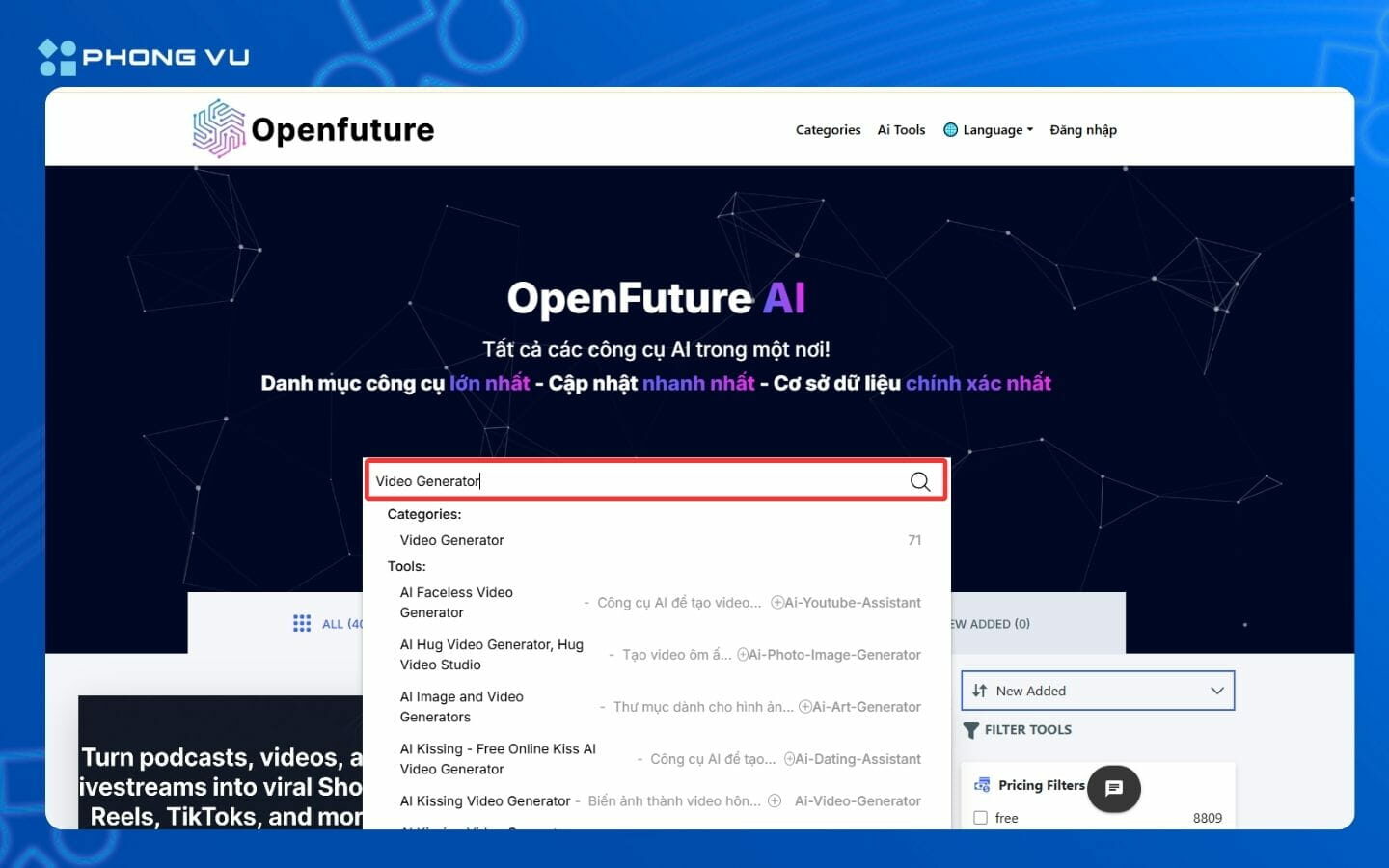1389x868 pixels.
Task: Click the Ai-Dating-Assistant category tag
Action: [858, 759]
